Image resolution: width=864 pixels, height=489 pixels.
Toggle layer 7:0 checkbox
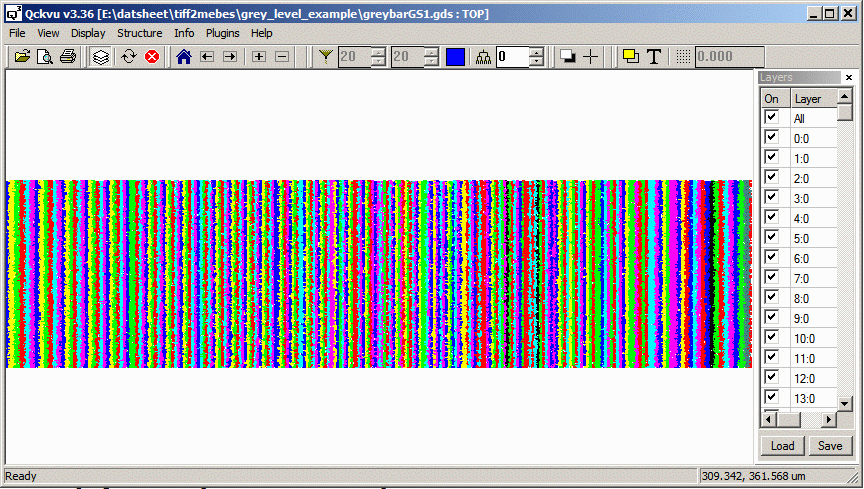click(x=771, y=277)
